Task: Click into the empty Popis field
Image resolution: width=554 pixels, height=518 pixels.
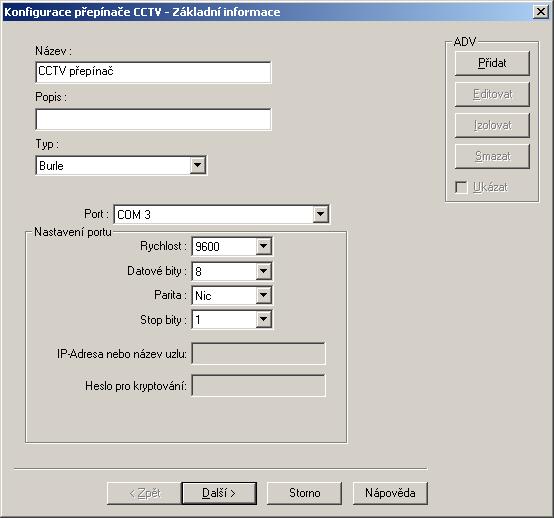Action: pos(153,119)
